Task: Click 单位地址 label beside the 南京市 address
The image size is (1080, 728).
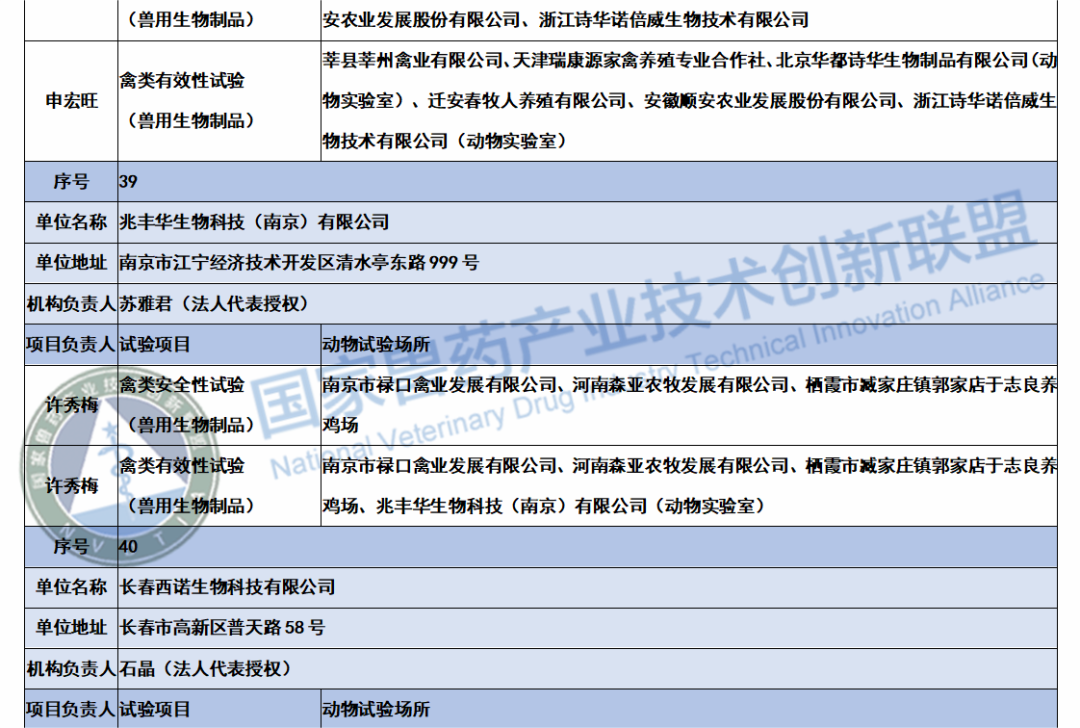Action: (72, 263)
